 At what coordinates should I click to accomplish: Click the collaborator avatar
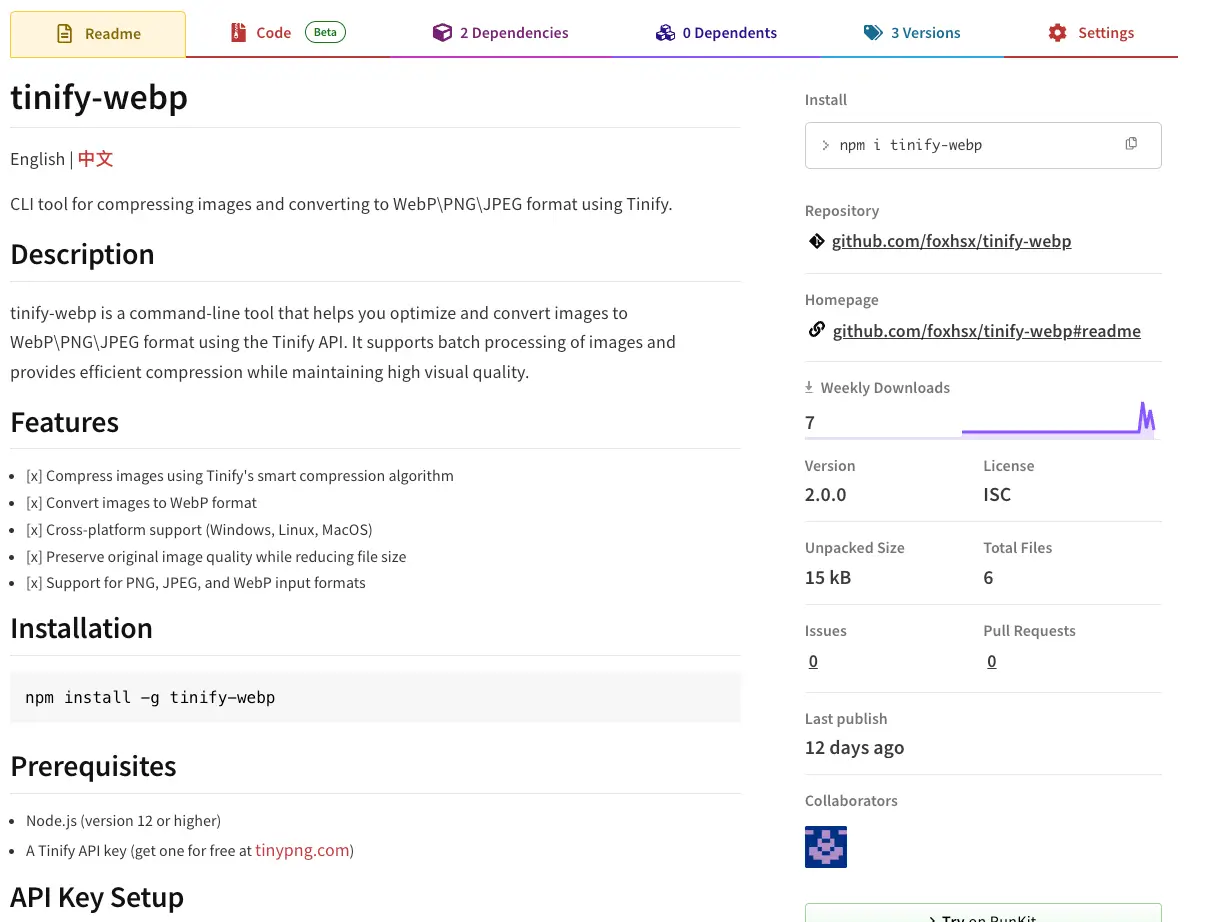pos(826,847)
